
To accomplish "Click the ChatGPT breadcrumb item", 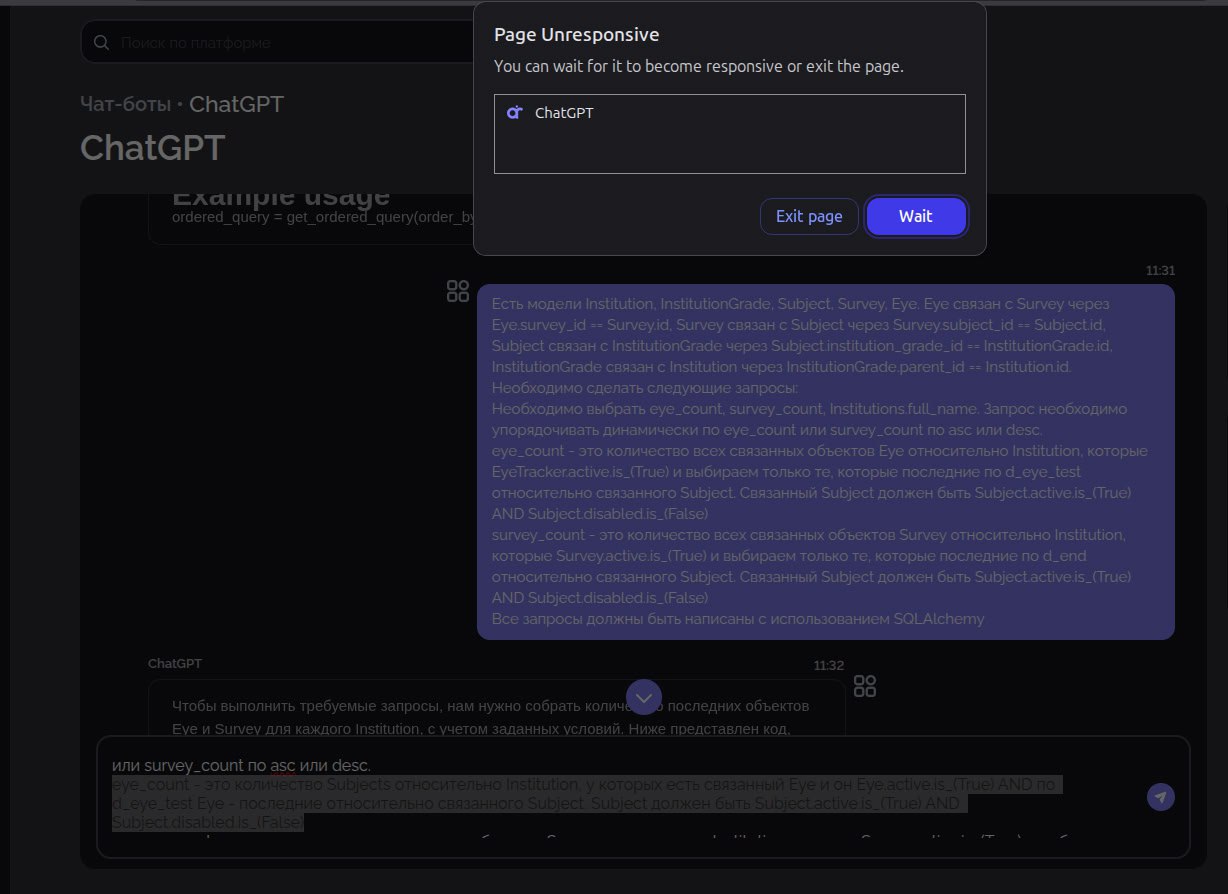I will [237, 104].
